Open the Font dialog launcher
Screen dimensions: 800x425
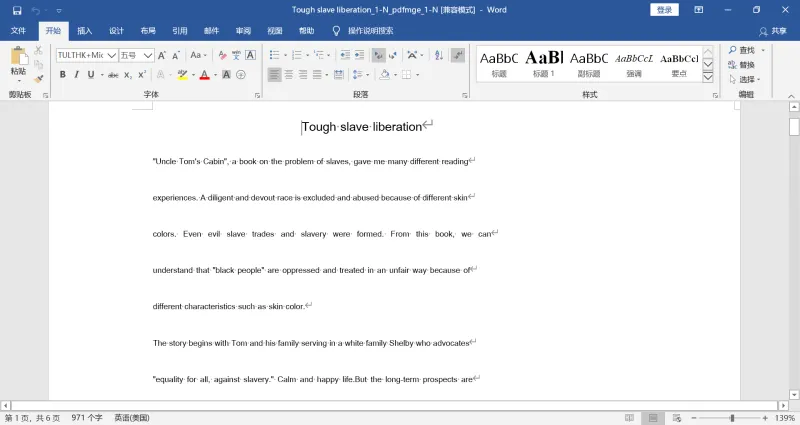[257, 95]
